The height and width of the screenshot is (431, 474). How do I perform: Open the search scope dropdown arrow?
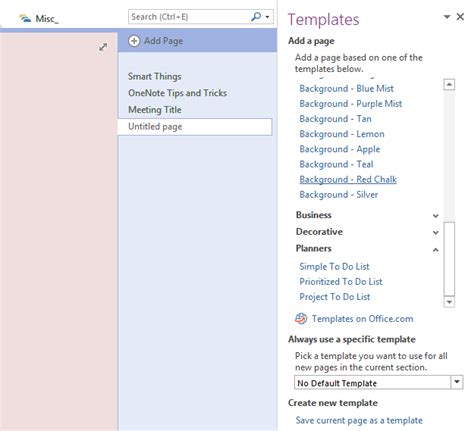click(267, 17)
